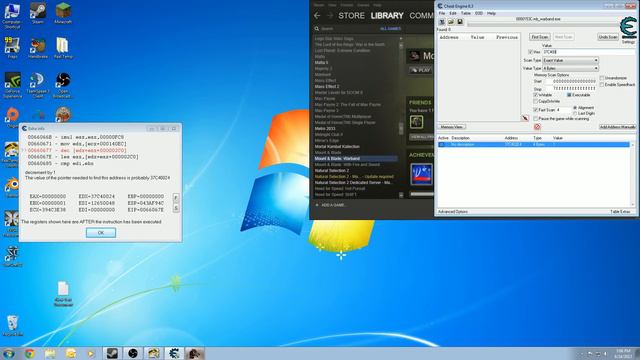Screen dimensions: 640x360
Task: Click the Cheat Engine logo Settings icon
Action: click(628, 29)
